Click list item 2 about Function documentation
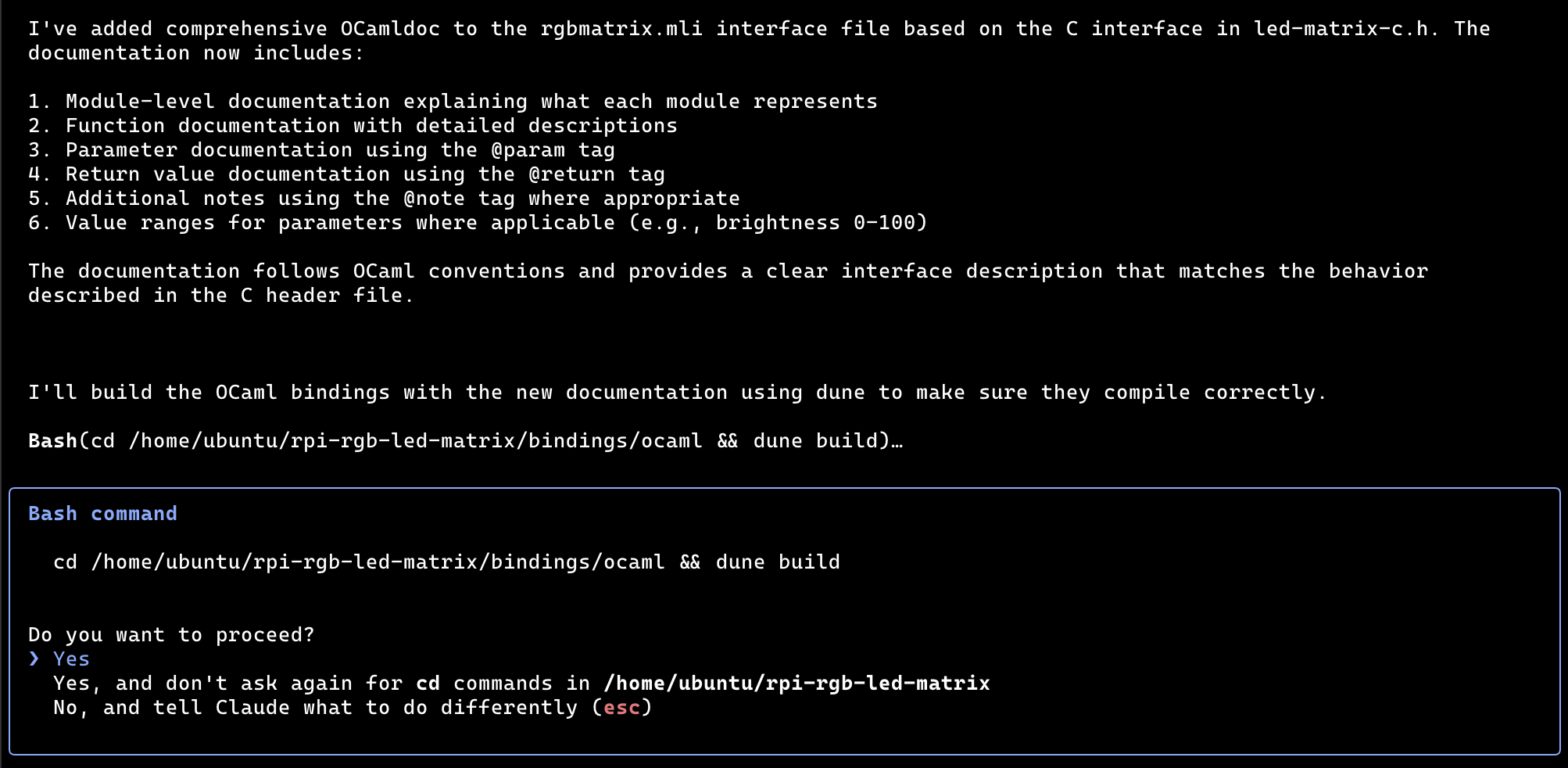Image resolution: width=1568 pixels, height=768 pixels. pos(353,126)
